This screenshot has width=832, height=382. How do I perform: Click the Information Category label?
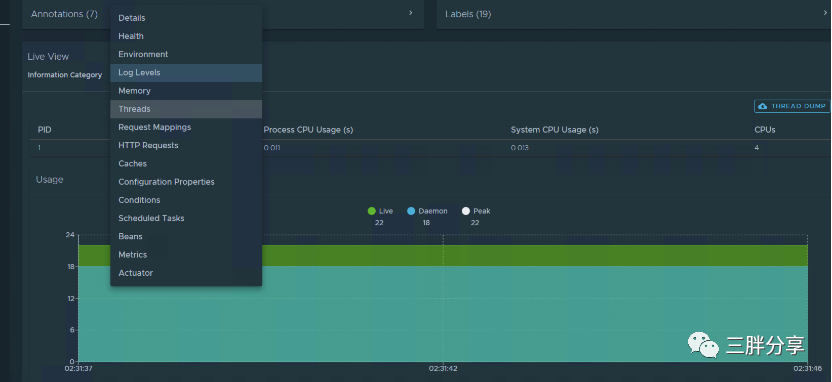click(65, 75)
